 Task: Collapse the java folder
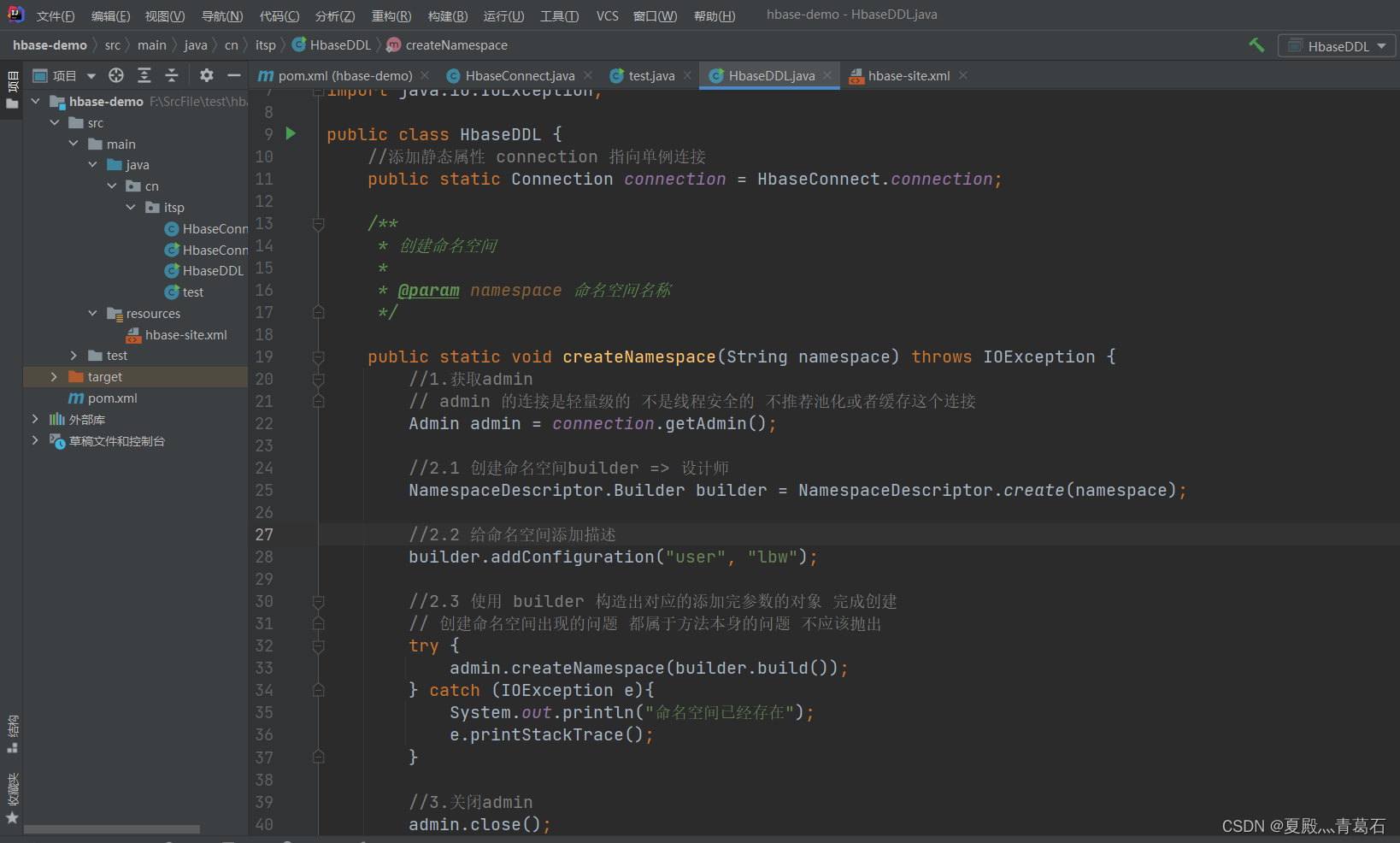[x=92, y=164]
